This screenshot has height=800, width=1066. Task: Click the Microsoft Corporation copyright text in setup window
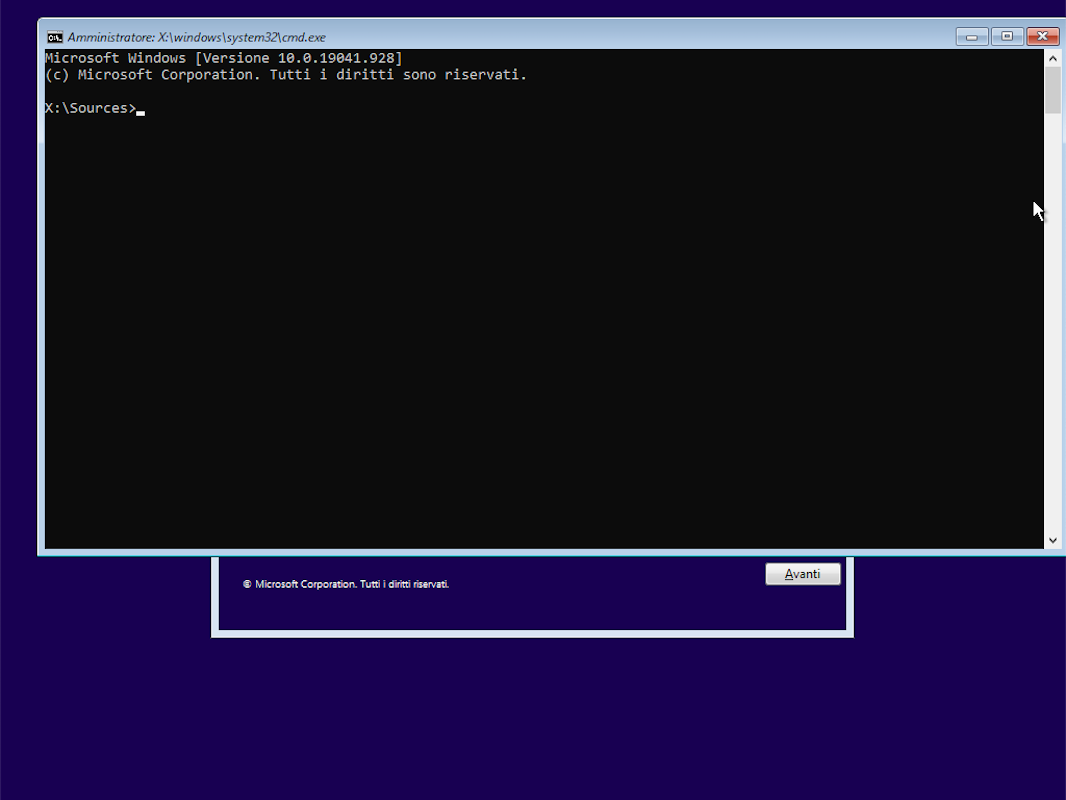pyautogui.click(x=346, y=585)
